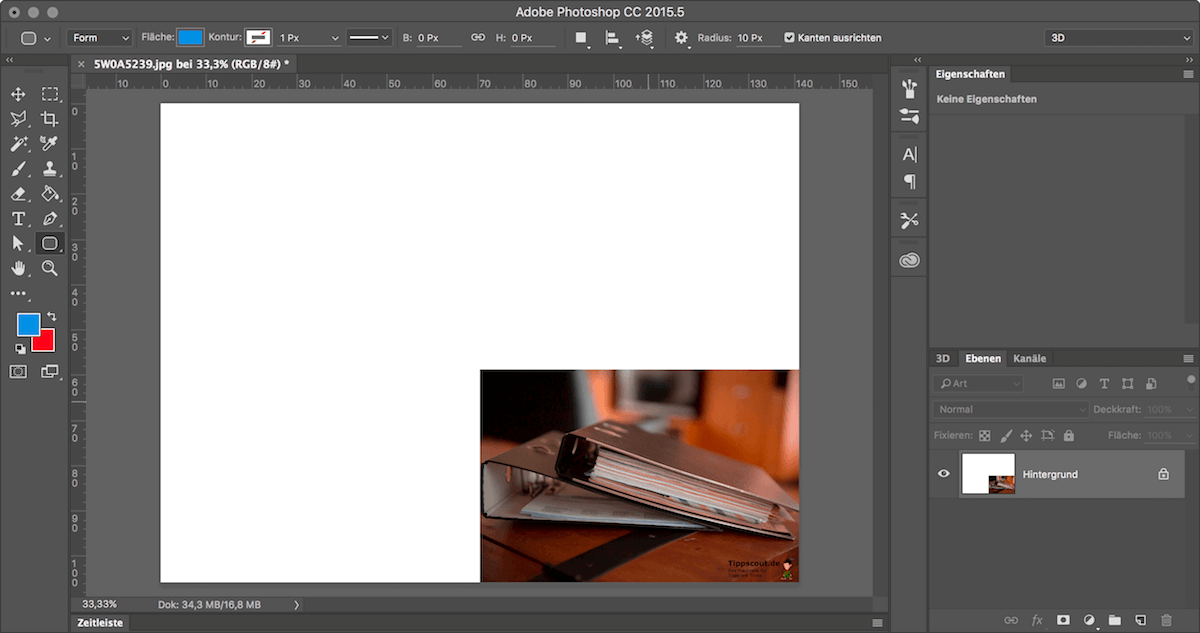Viewport: 1200px width, 633px height.
Task: Open the Art layer filter type dropdown
Action: 979,384
